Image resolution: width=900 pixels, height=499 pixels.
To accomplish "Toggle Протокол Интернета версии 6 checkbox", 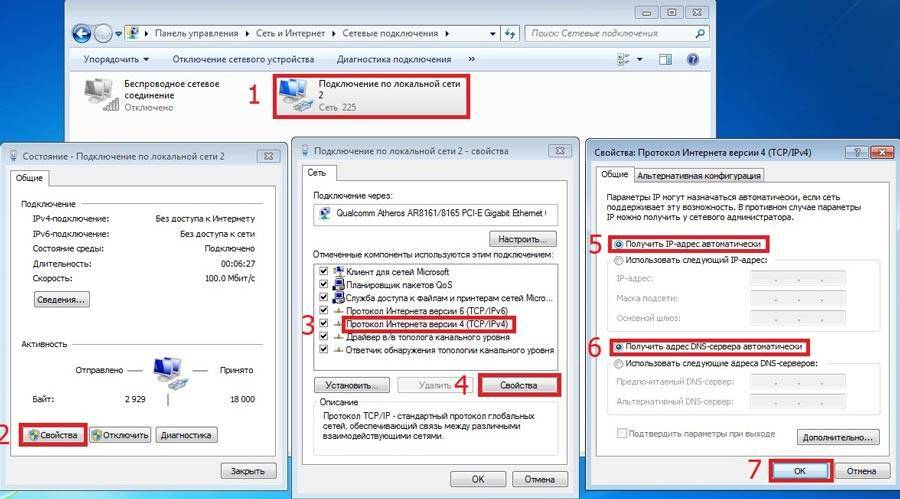I will click(x=324, y=311).
